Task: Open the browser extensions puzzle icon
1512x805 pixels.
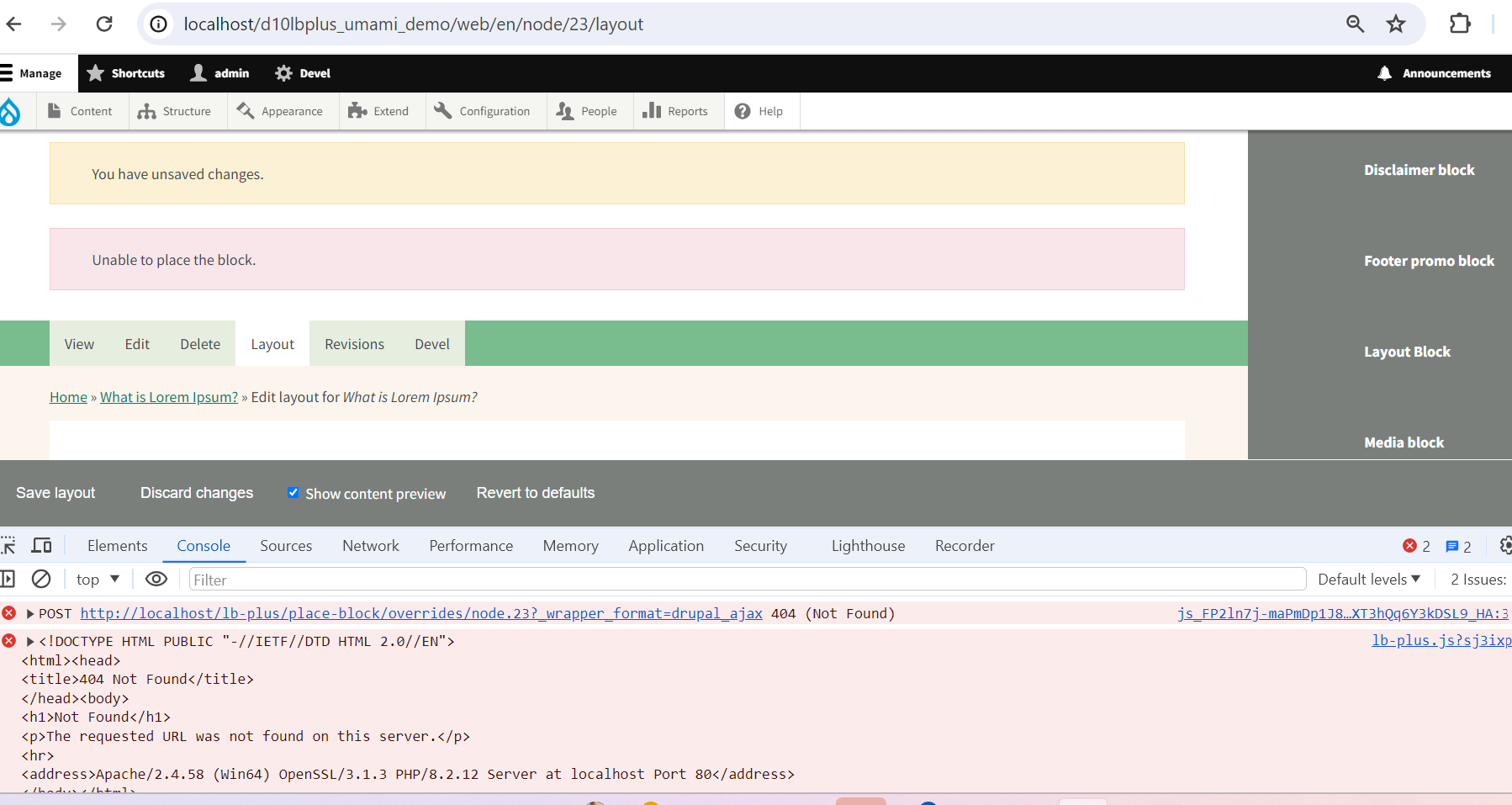Action: (x=1460, y=24)
